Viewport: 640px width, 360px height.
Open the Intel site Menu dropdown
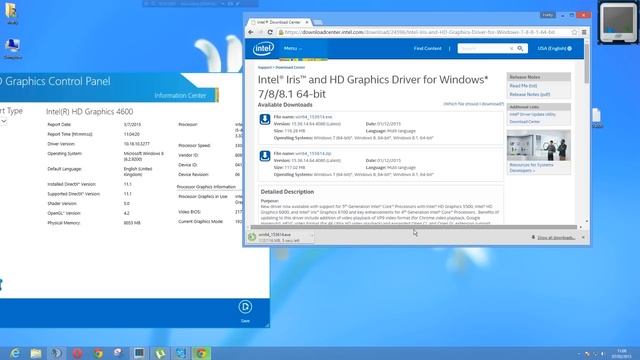click(293, 48)
